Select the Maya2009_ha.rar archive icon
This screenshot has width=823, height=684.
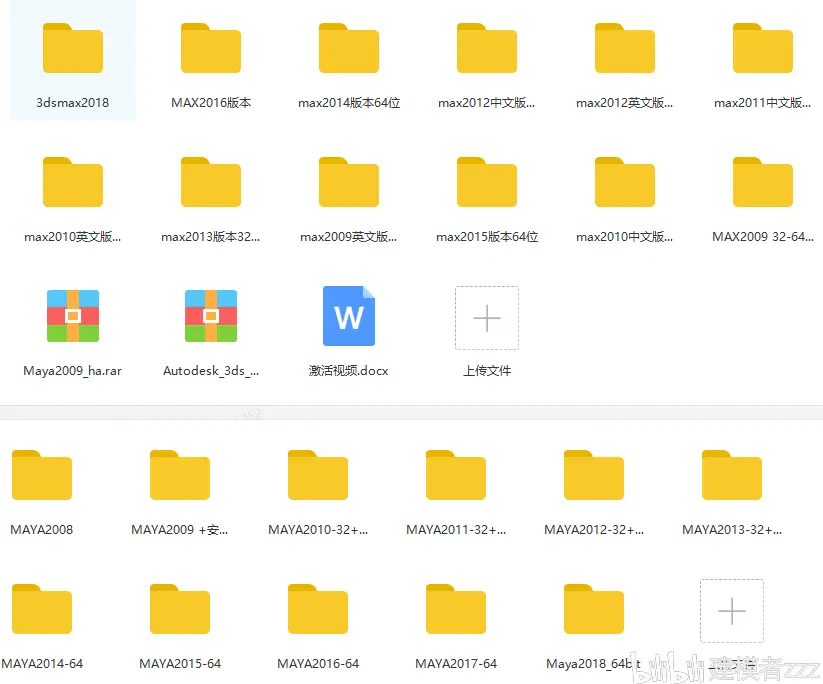tap(73, 316)
